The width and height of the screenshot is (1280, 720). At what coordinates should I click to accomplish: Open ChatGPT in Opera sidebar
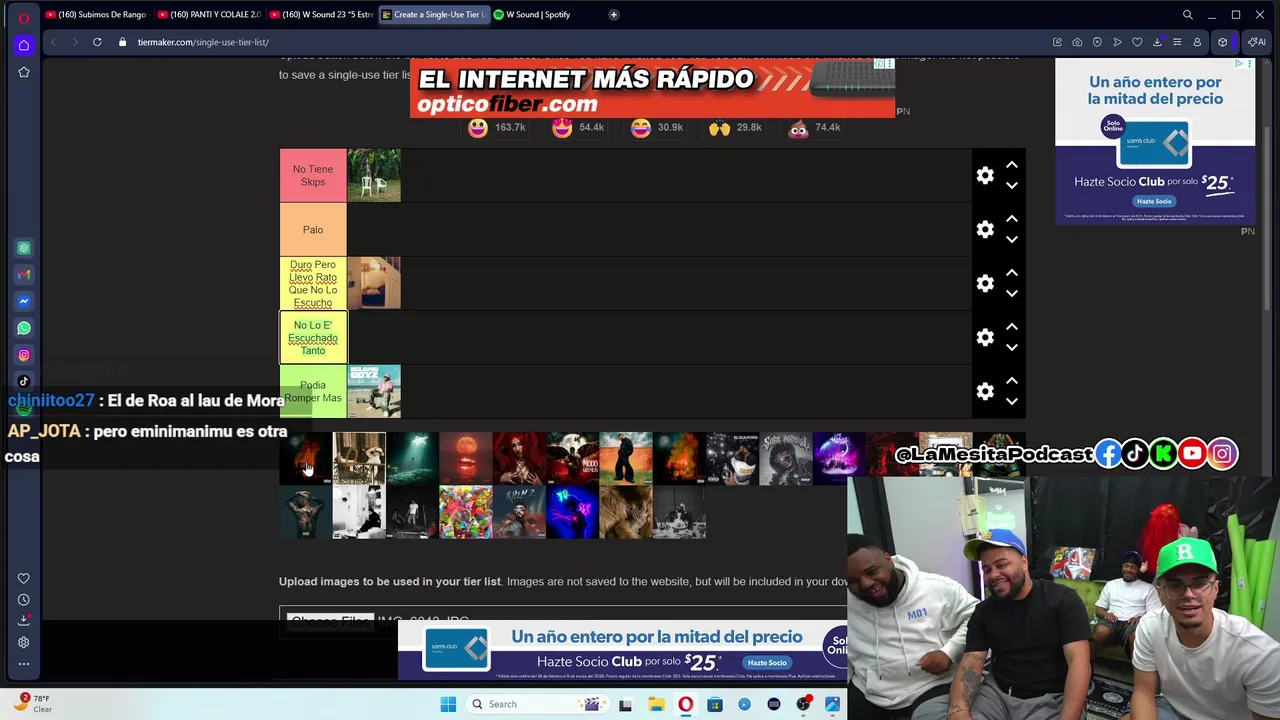[x=24, y=248]
